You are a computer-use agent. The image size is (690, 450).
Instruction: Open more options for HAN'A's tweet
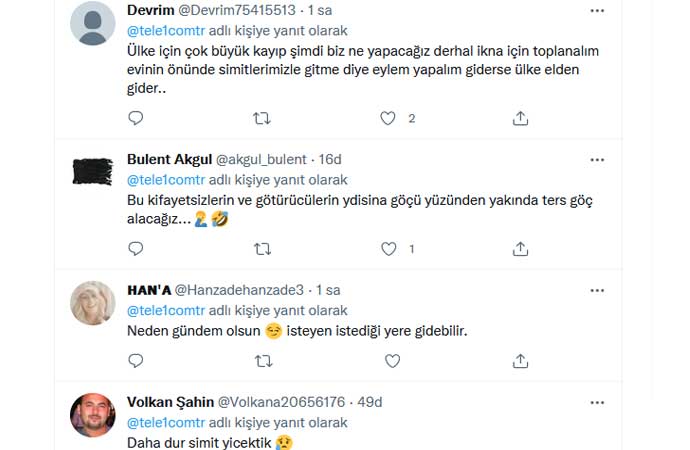pyautogui.click(x=597, y=290)
